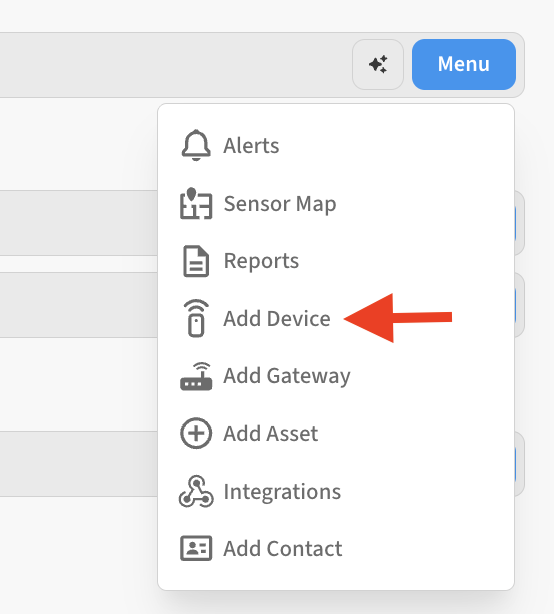This screenshot has height=614, width=554.
Task: Select Add Contact menu text
Action: coord(283,549)
